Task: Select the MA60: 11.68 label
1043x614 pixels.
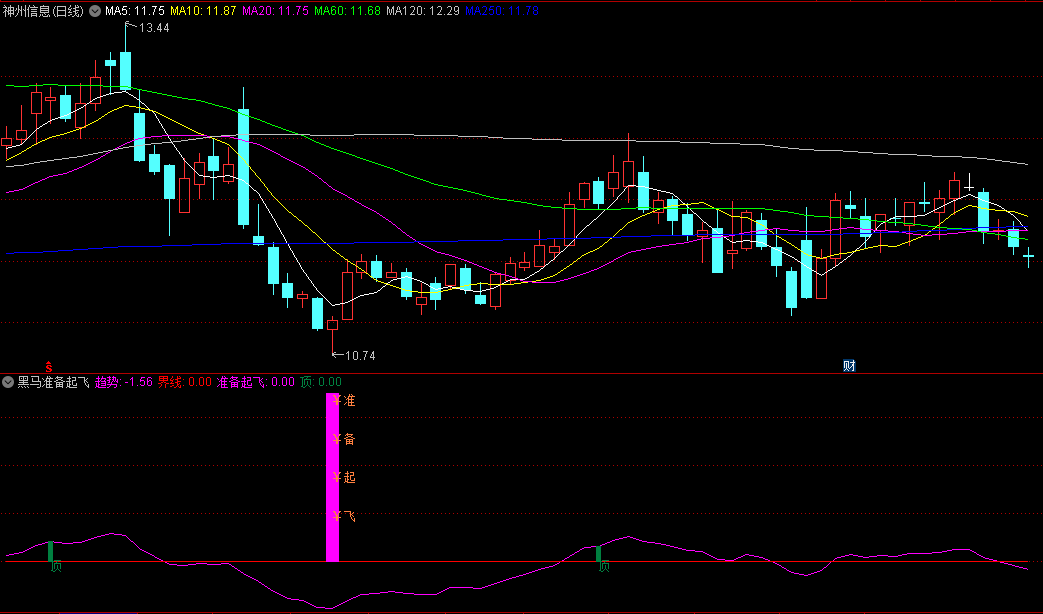Action: [x=347, y=11]
